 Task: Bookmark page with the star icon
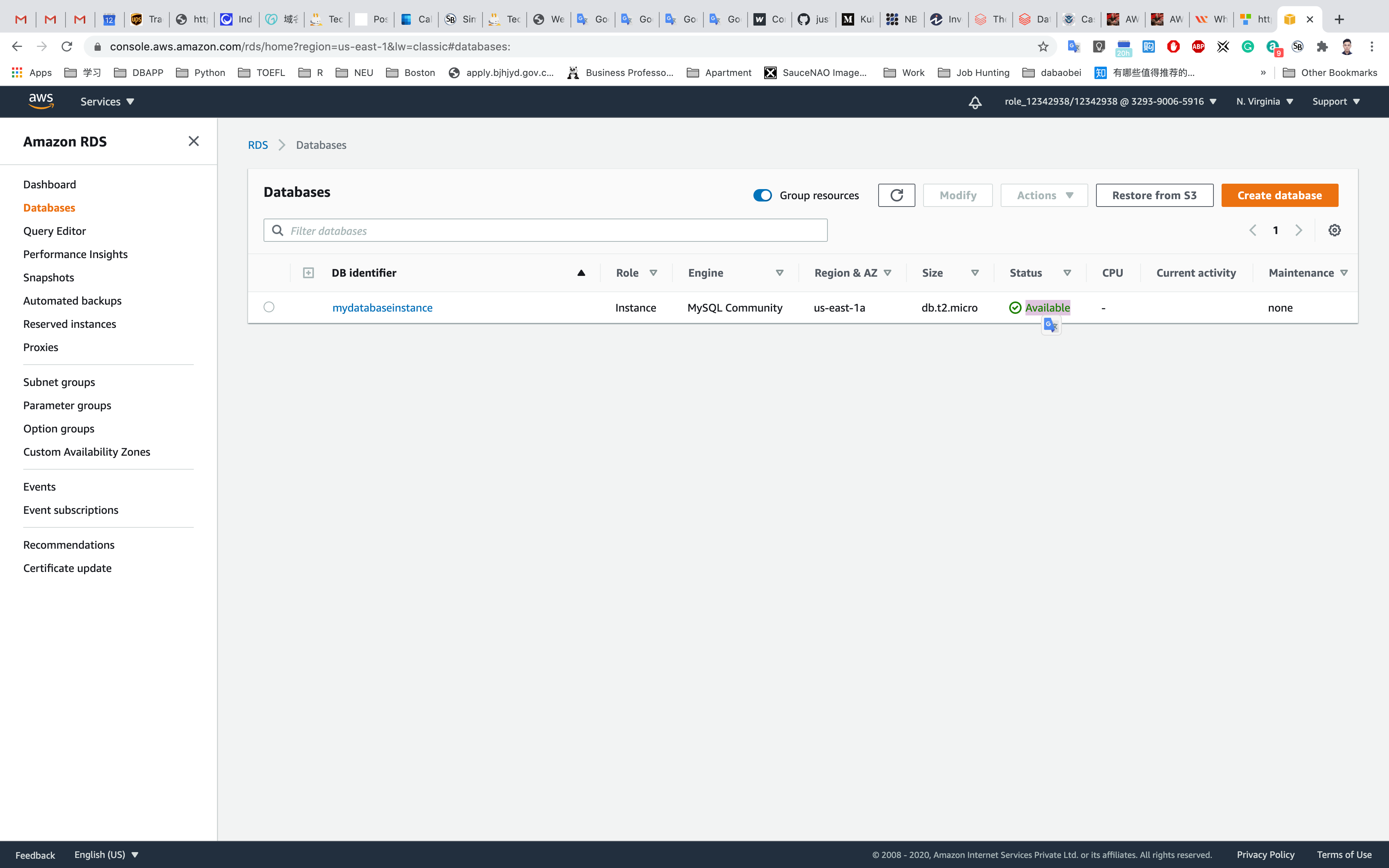pyautogui.click(x=1043, y=46)
